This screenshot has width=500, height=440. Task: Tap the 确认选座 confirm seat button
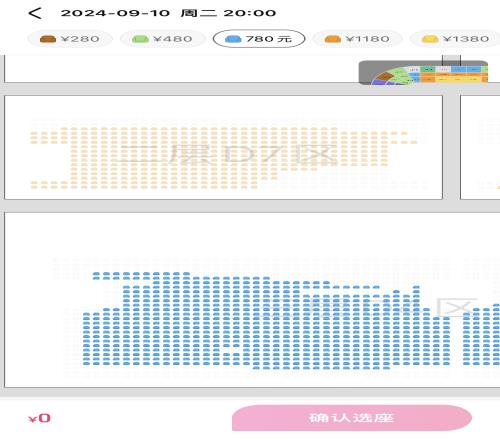(x=352, y=418)
